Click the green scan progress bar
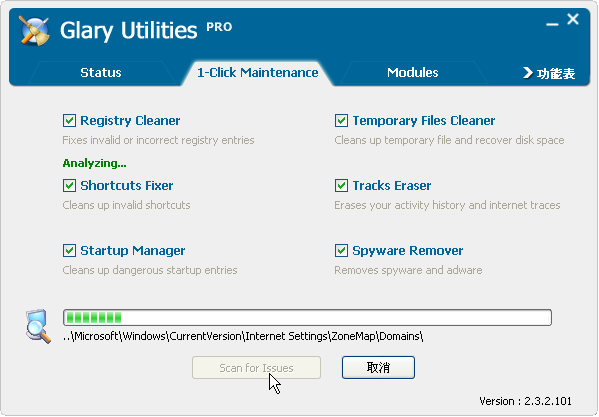This screenshot has height=417, width=599. pyautogui.click(x=307, y=317)
